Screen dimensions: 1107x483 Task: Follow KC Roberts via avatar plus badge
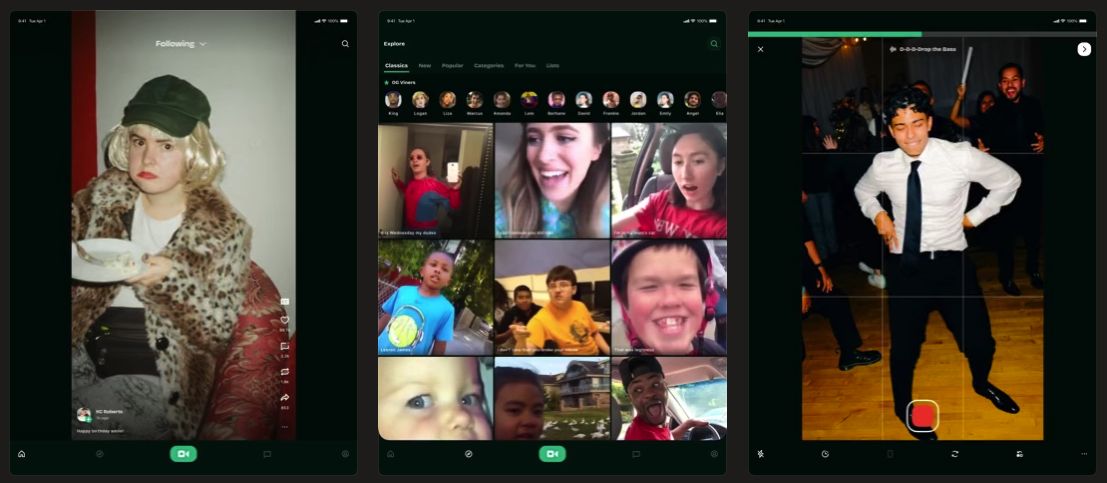[88, 420]
